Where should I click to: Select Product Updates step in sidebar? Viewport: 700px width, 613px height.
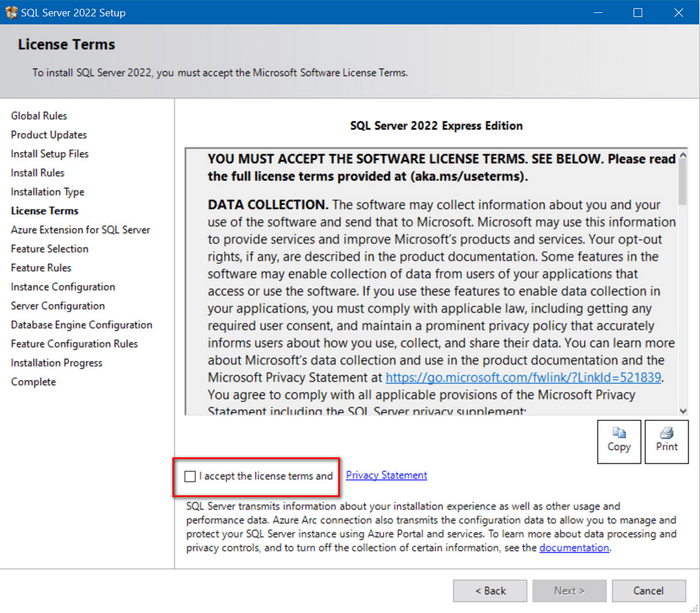pos(49,135)
